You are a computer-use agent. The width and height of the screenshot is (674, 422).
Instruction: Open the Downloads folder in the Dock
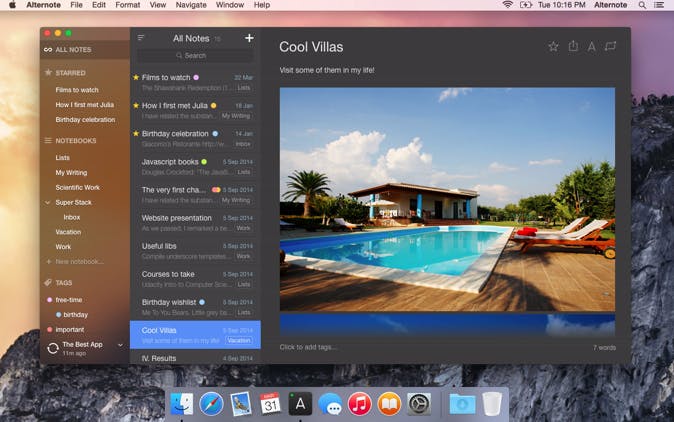463,404
